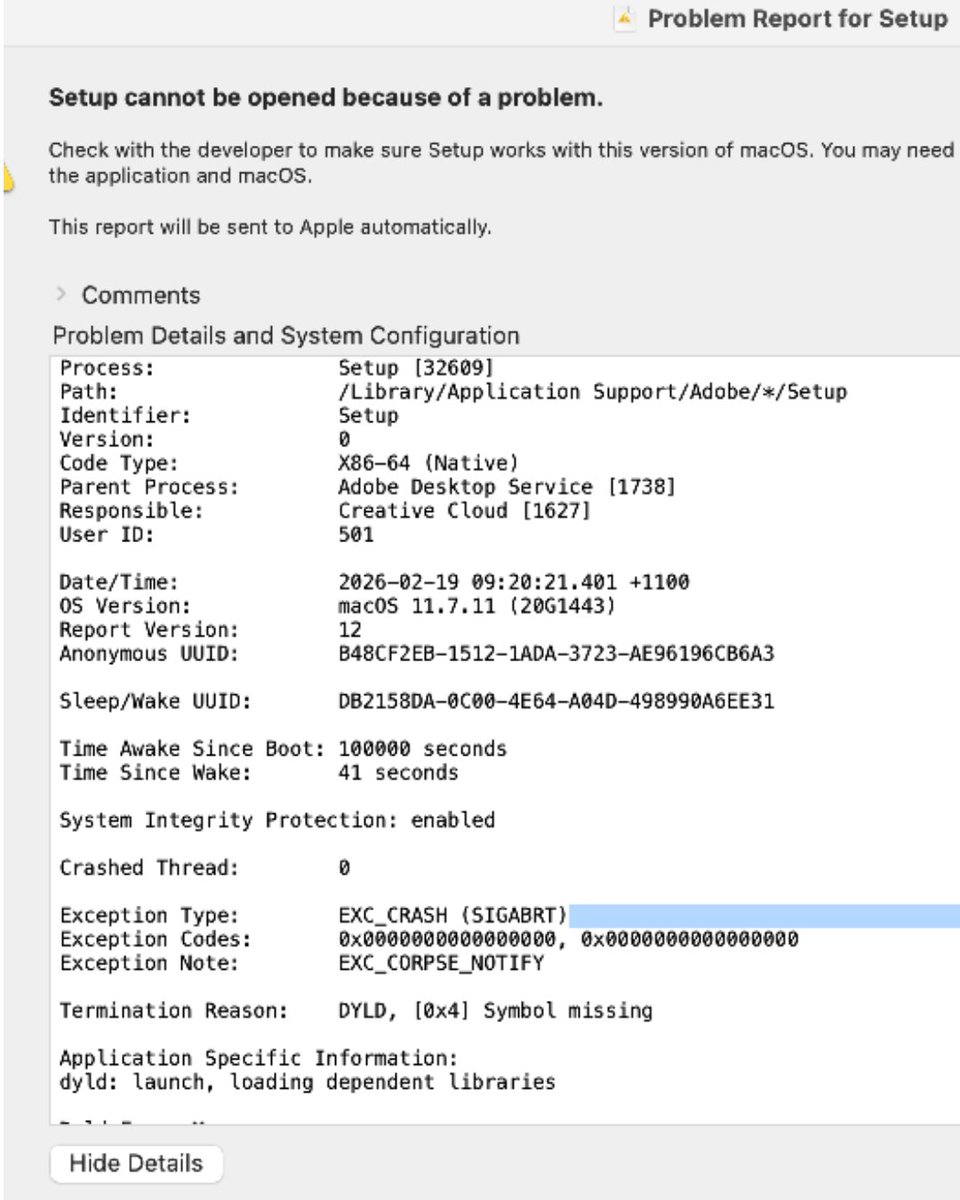Click the 'Time Awake Since Boot: 100000 seconds' line
The height and width of the screenshot is (1200, 960).
tap(283, 749)
